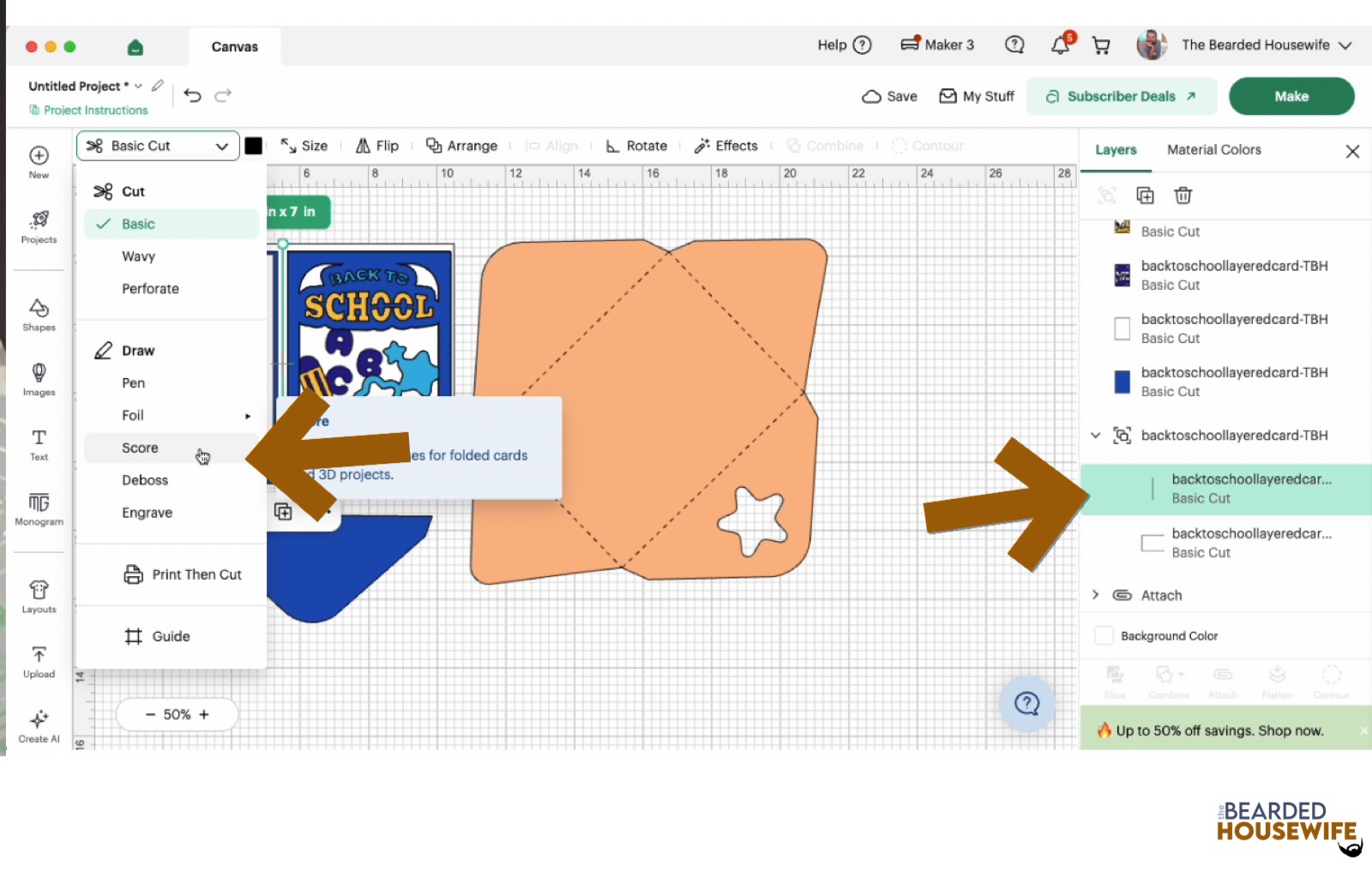This screenshot has width=1372, height=872.
Task: Click the Size toolbar option
Action: point(304,146)
